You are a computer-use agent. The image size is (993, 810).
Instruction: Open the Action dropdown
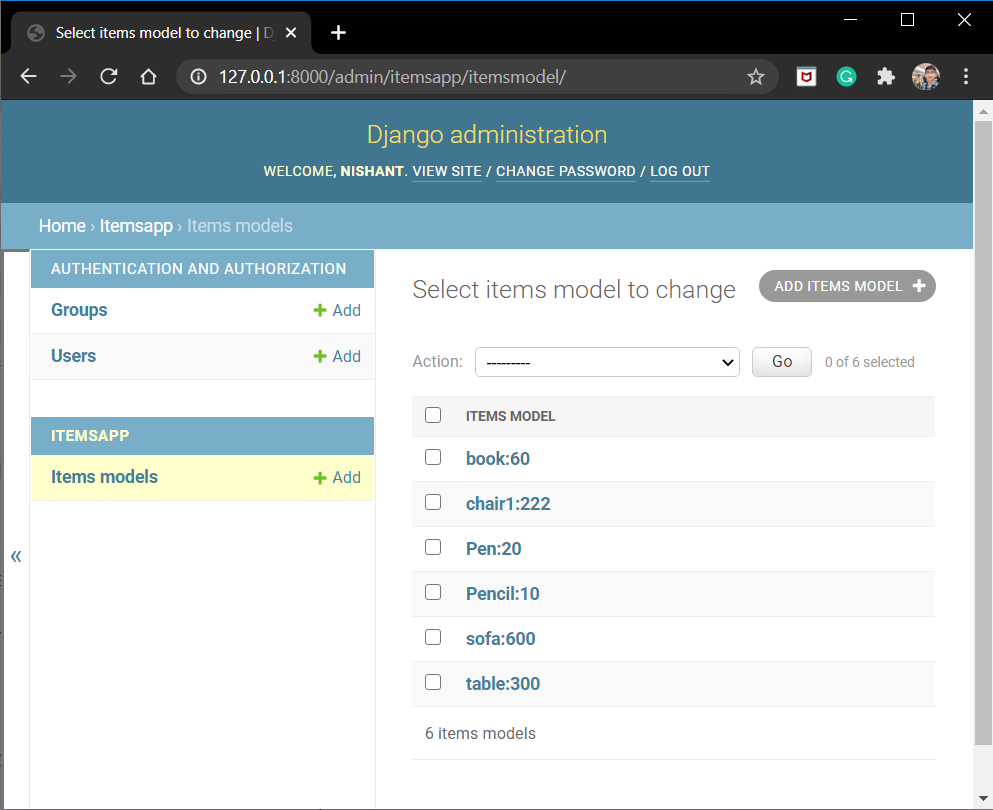pyautogui.click(x=607, y=362)
